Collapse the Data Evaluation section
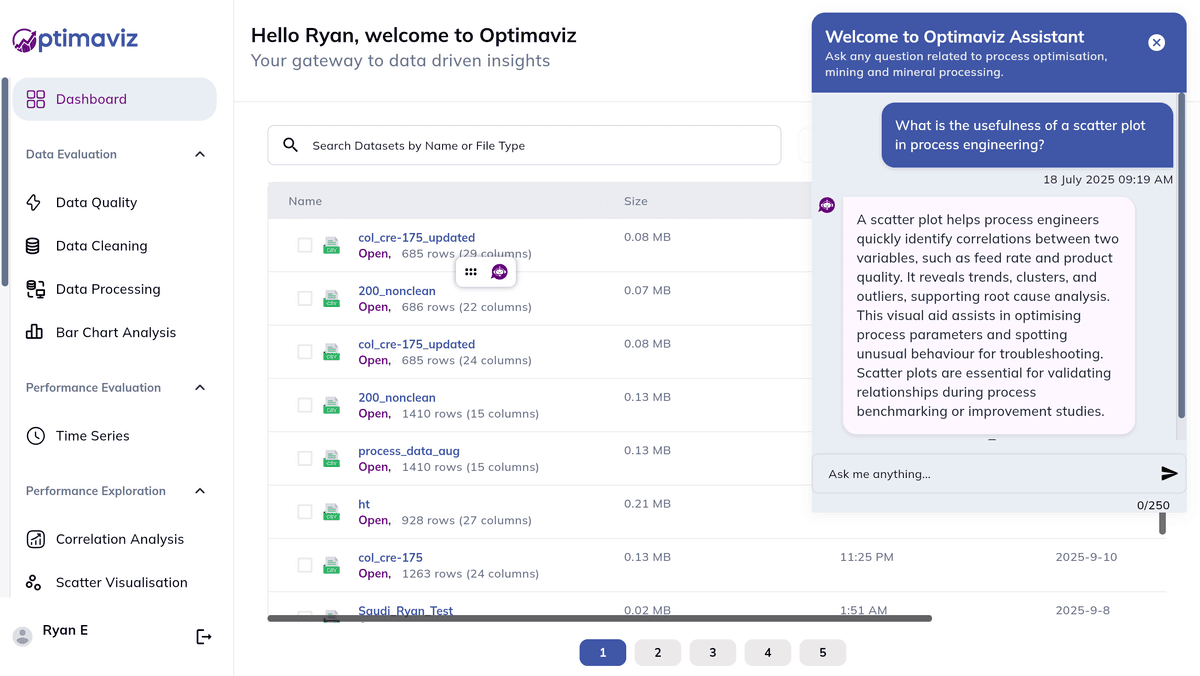This screenshot has height=676, width=1200. coord(200,154)
